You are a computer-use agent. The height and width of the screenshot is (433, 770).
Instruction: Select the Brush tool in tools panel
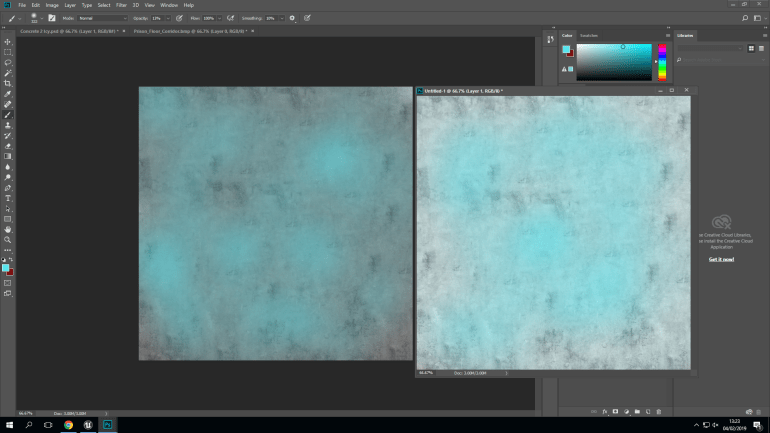(x=8, y=115)
